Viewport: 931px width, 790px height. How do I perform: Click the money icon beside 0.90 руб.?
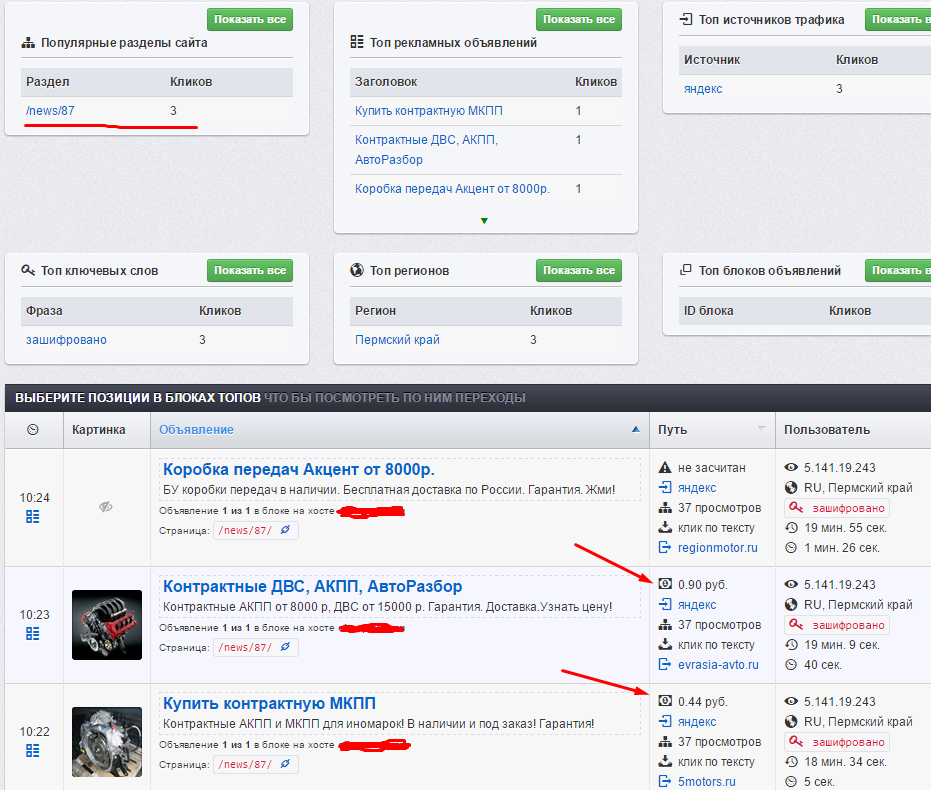point(665,584)
